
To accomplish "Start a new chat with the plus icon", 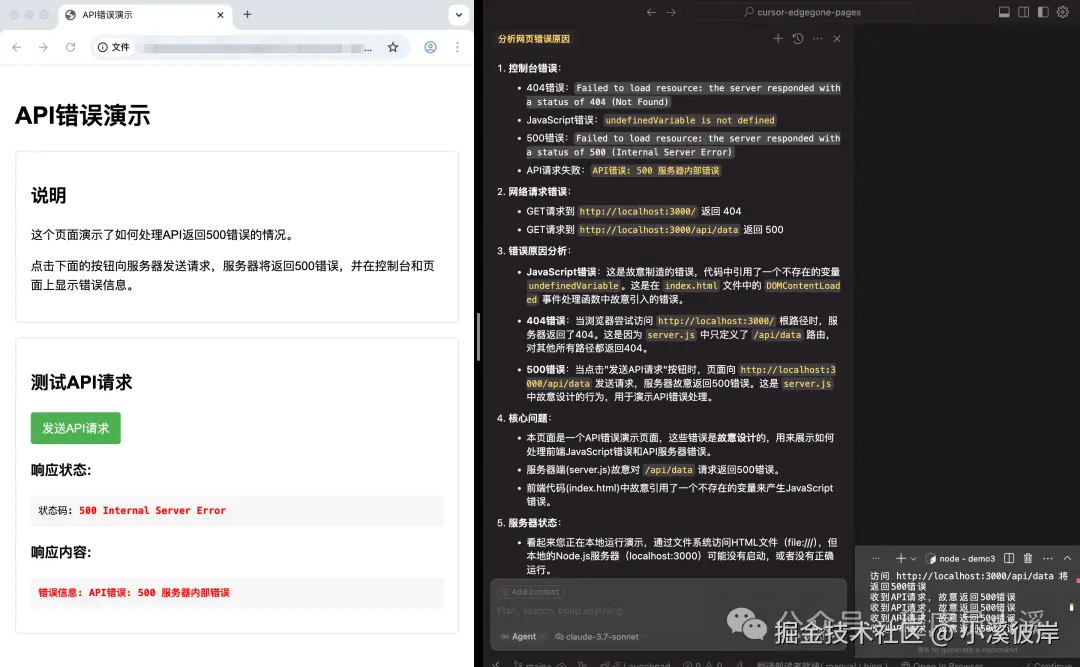I will [778, 38].
